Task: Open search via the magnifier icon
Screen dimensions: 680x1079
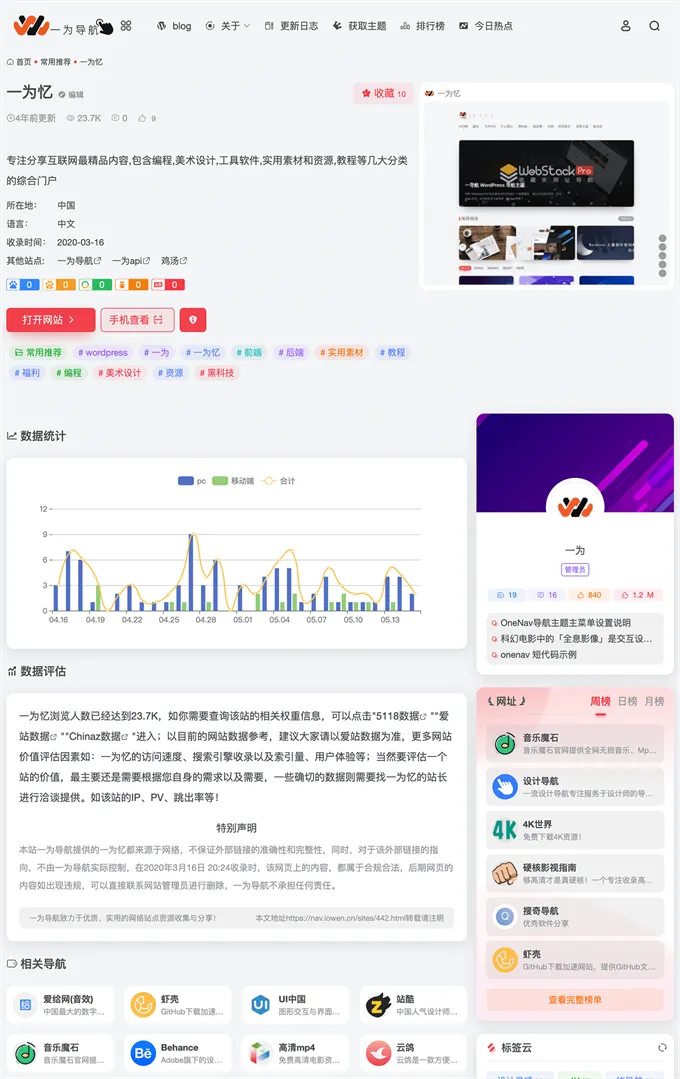Action: (654, 26)
